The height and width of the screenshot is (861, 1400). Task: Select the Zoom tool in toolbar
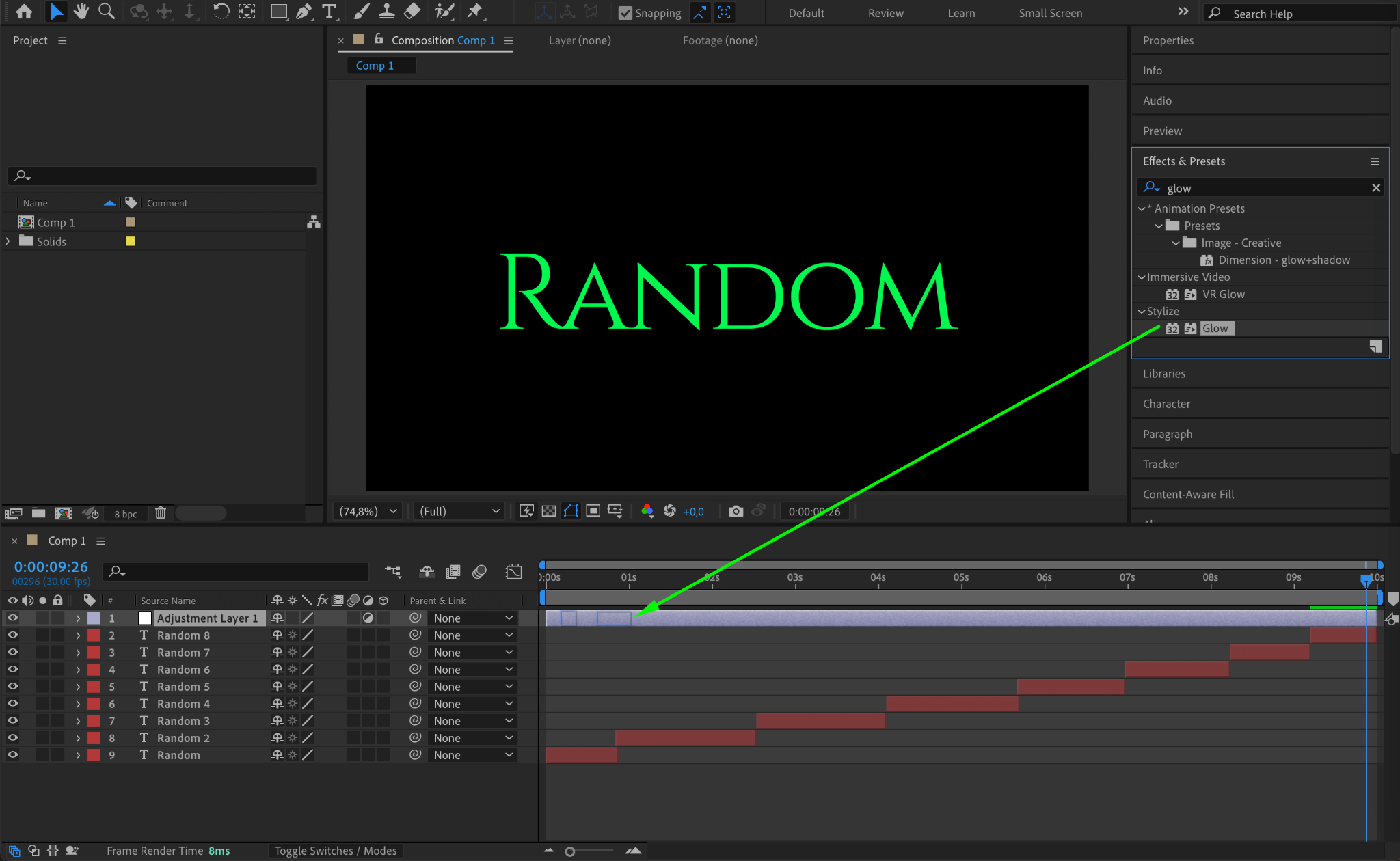[106, 11]
